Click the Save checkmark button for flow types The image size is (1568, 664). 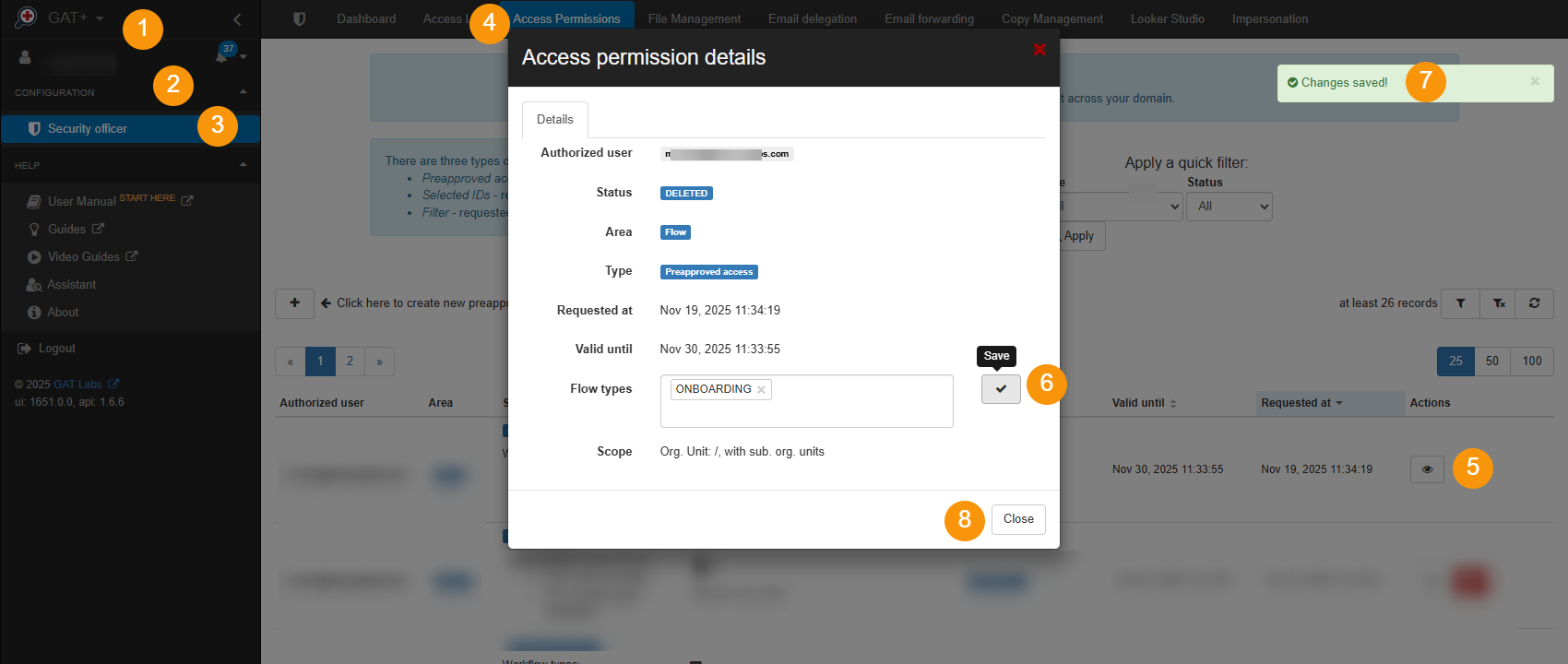point(1001,389)
